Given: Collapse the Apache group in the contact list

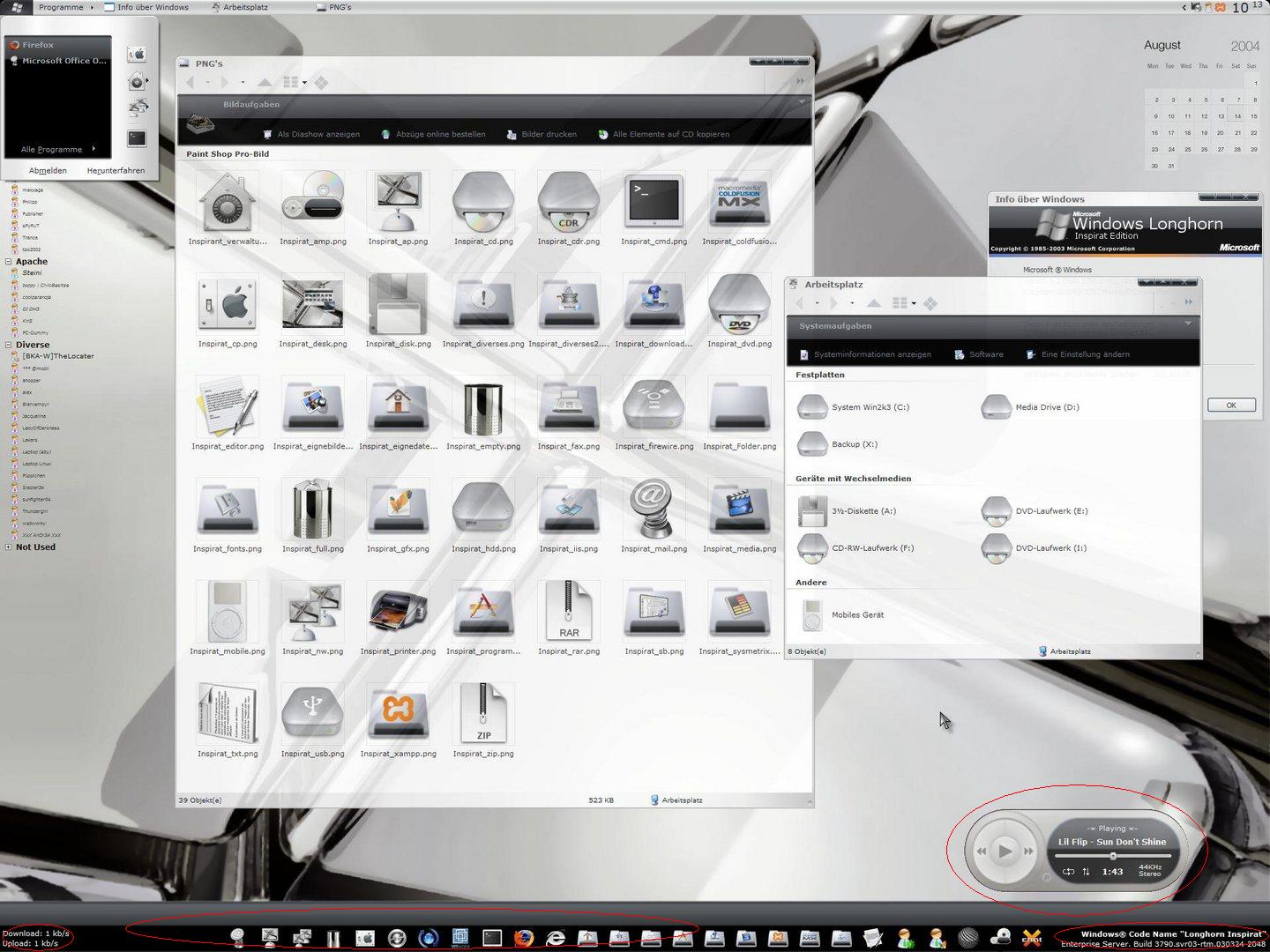Looking at the screenshot, I should (8, 262).
